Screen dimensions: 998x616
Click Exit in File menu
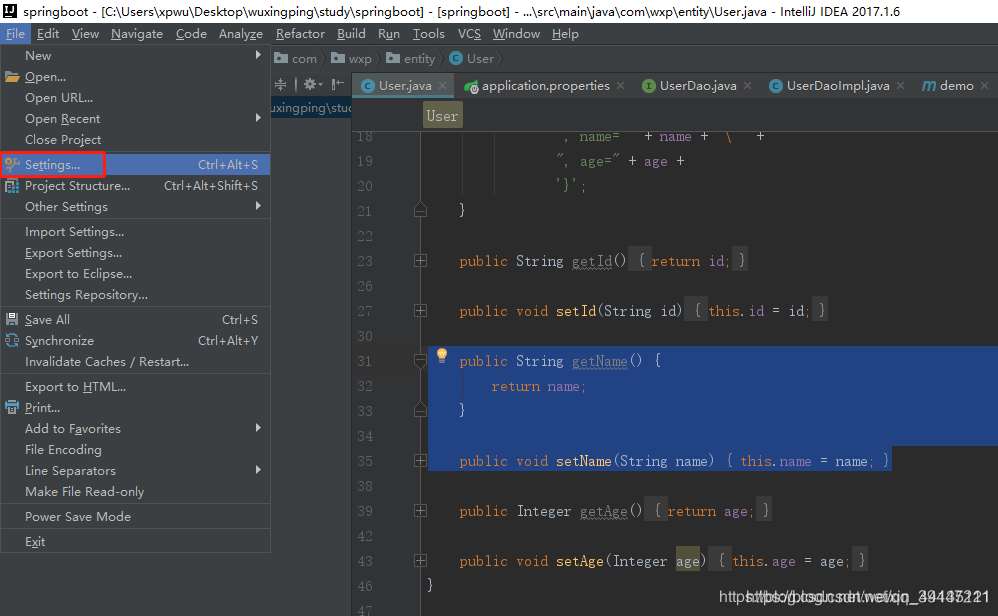tap(136, 542)
